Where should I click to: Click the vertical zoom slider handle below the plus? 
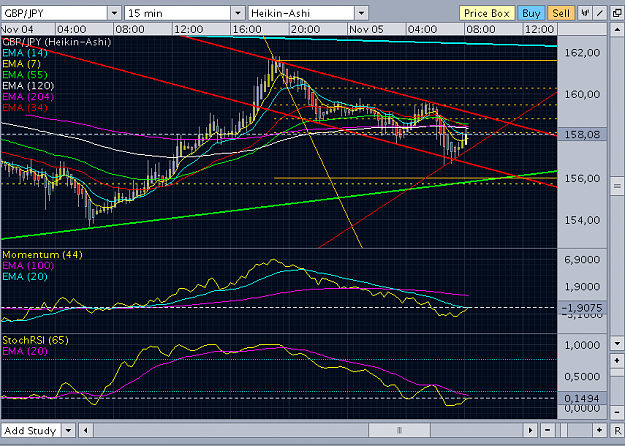(617, 372)
